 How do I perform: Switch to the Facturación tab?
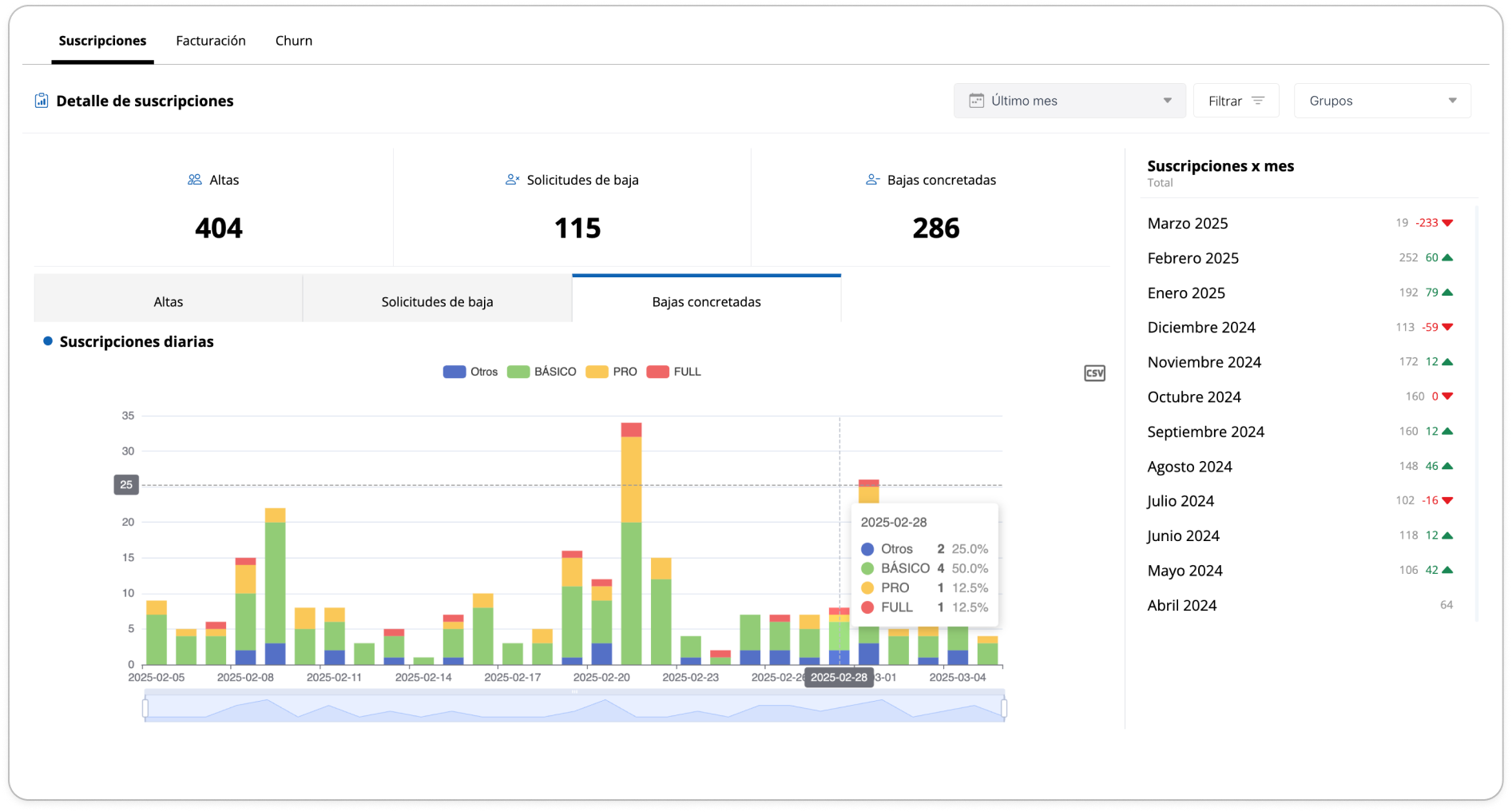click(x=211, y=41)
